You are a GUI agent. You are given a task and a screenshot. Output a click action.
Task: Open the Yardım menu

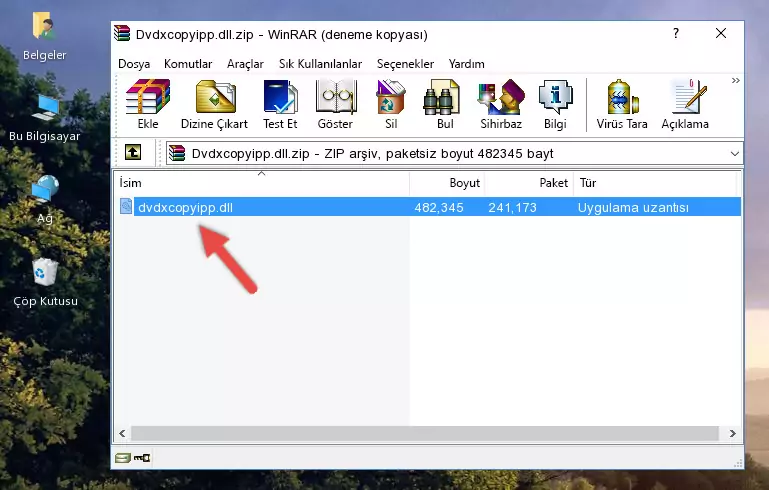466,64
